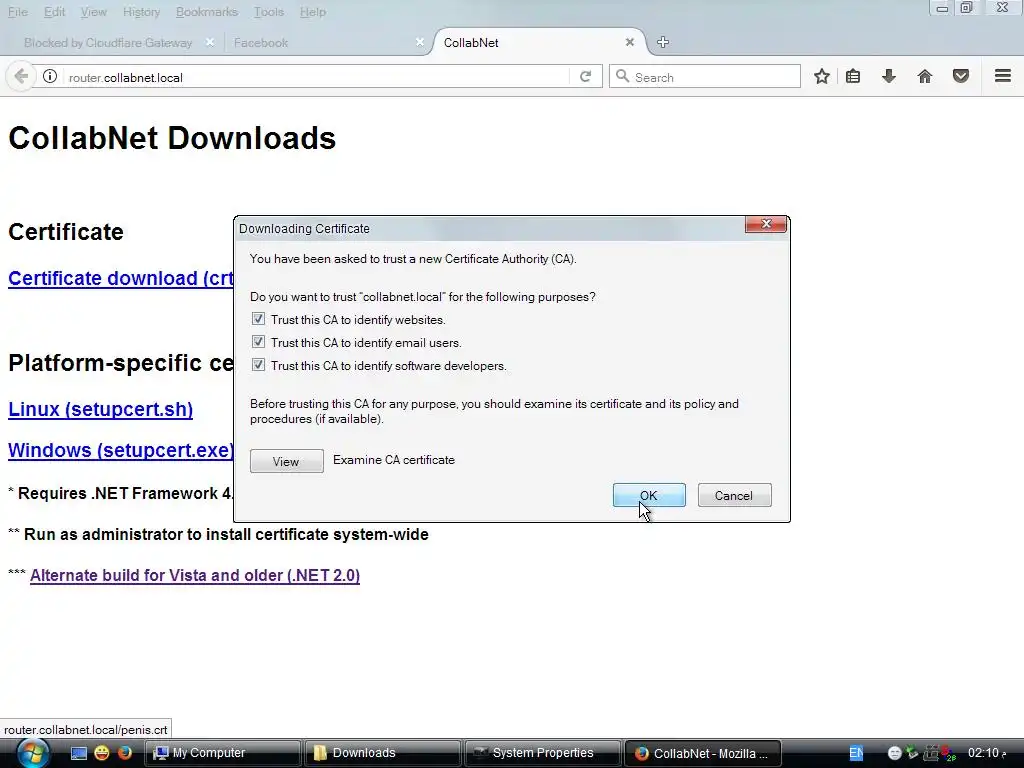The width and height of the screenshot is (1024, 768).
Task: Open the Windows (setupcert.exe) link
Action: (x=120, y=451)
